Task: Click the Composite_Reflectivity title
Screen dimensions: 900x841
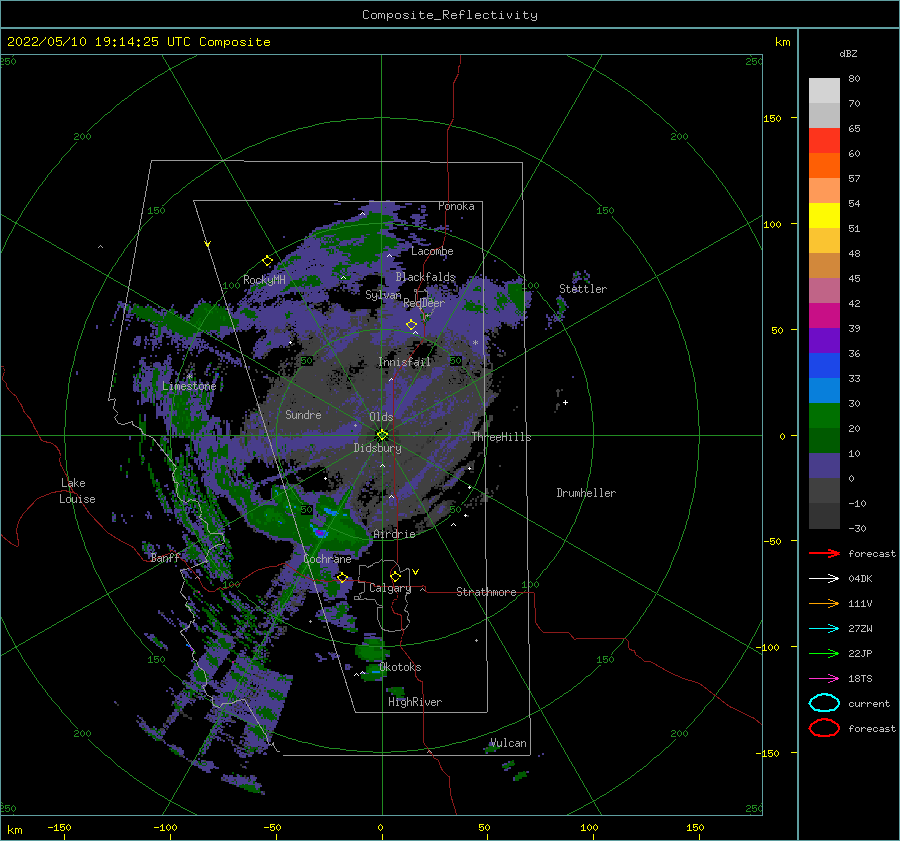Action: pyautogui.click(x=449, y=15)
